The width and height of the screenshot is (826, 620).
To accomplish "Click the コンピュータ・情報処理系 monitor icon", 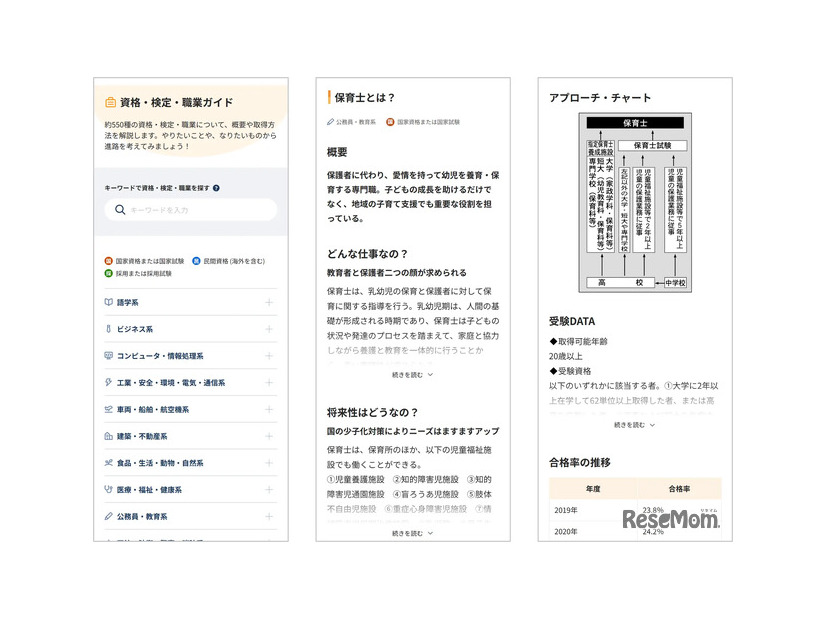I will [109, 356].
